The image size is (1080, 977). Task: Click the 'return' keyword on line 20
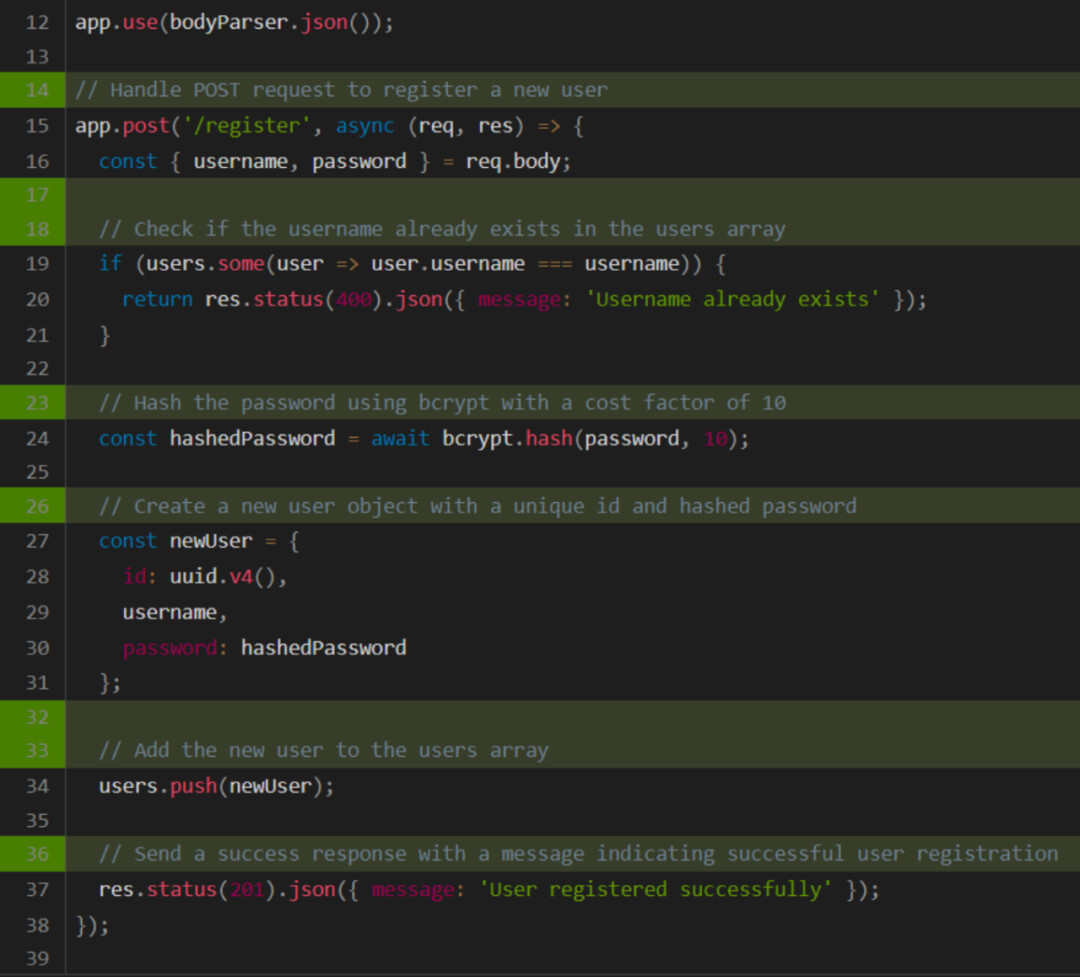[158, 300]
